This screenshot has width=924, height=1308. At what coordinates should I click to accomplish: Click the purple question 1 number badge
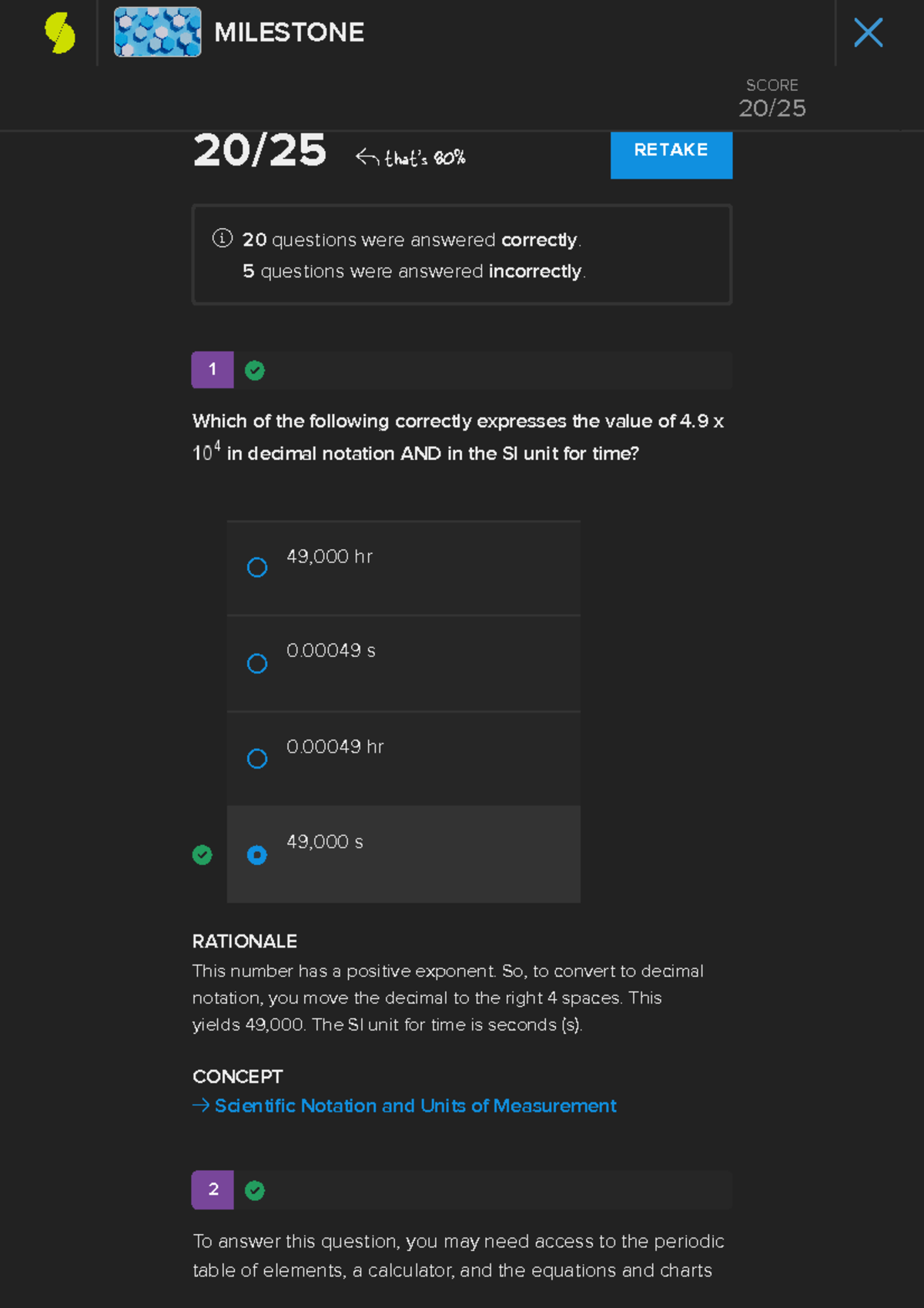point(213,370)
